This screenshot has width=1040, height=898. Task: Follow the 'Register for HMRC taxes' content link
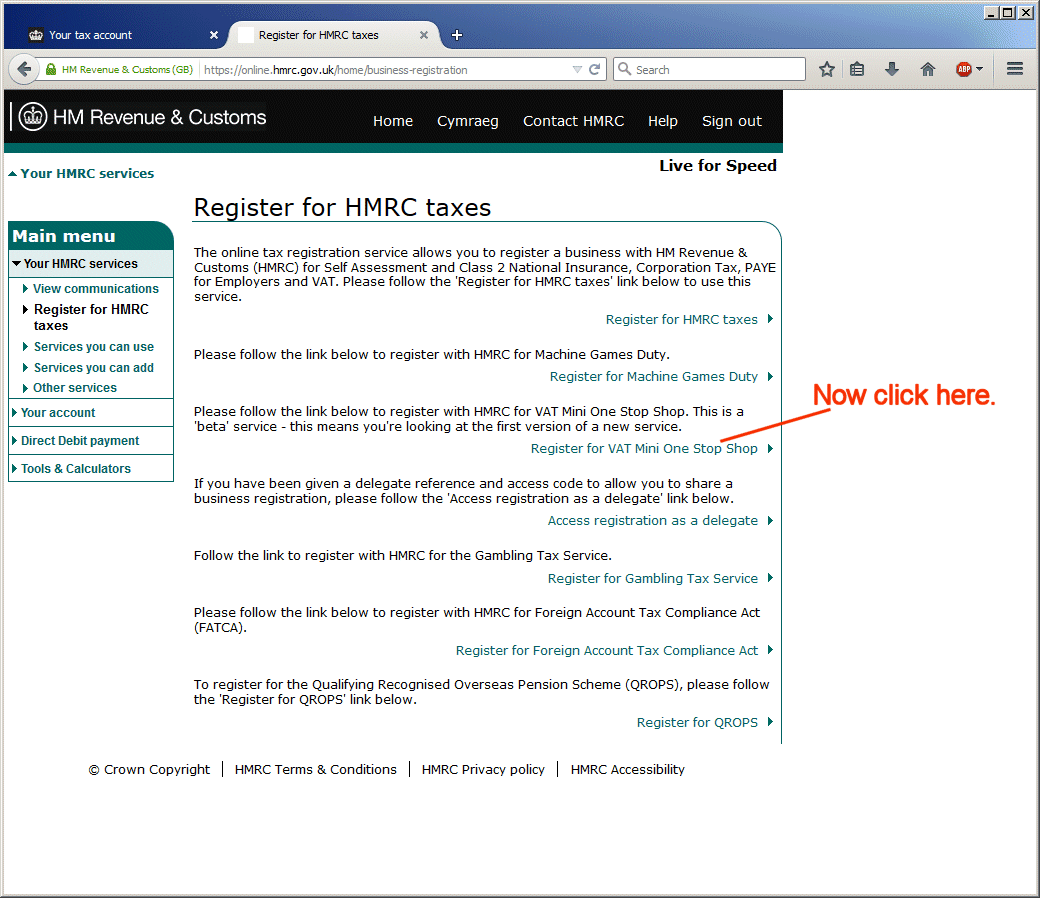pos(681,319)
